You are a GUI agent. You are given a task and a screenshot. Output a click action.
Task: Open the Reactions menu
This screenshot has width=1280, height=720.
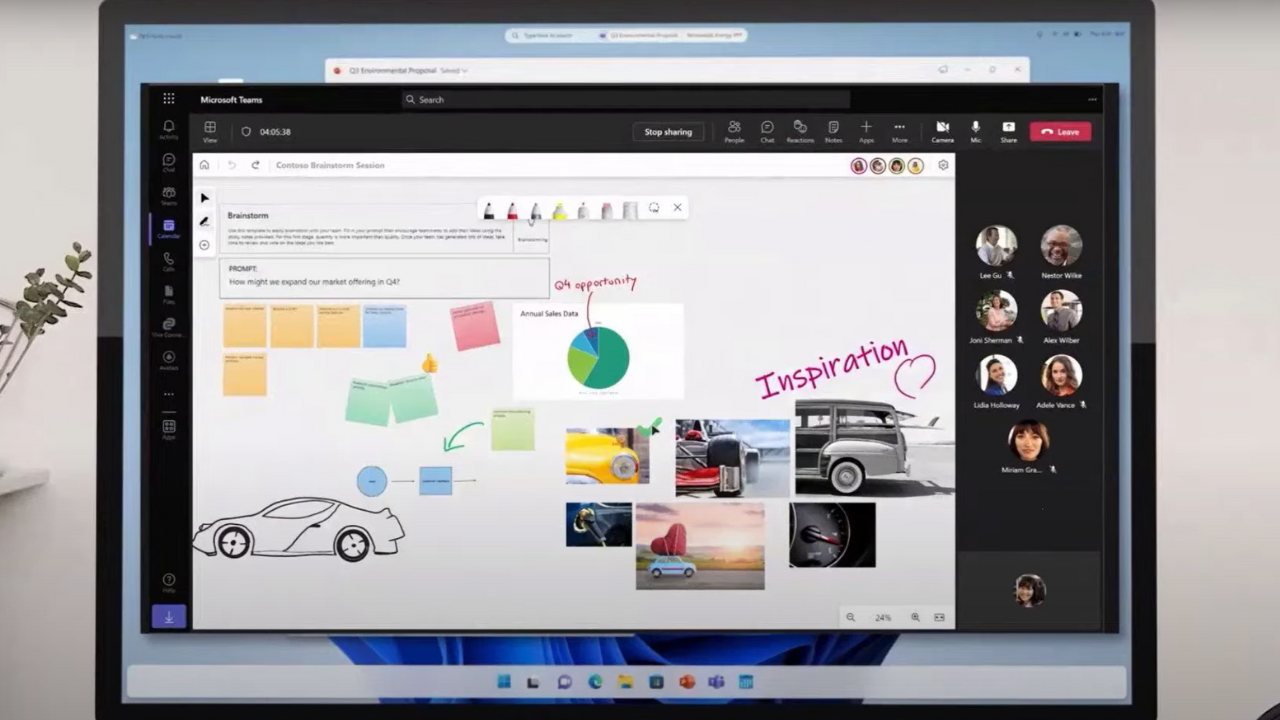(800, 131)
